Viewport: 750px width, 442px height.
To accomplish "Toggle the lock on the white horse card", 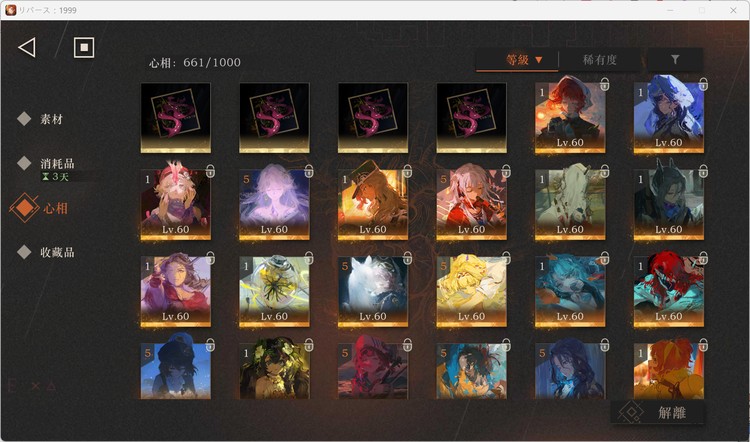I will pos(408,258).
